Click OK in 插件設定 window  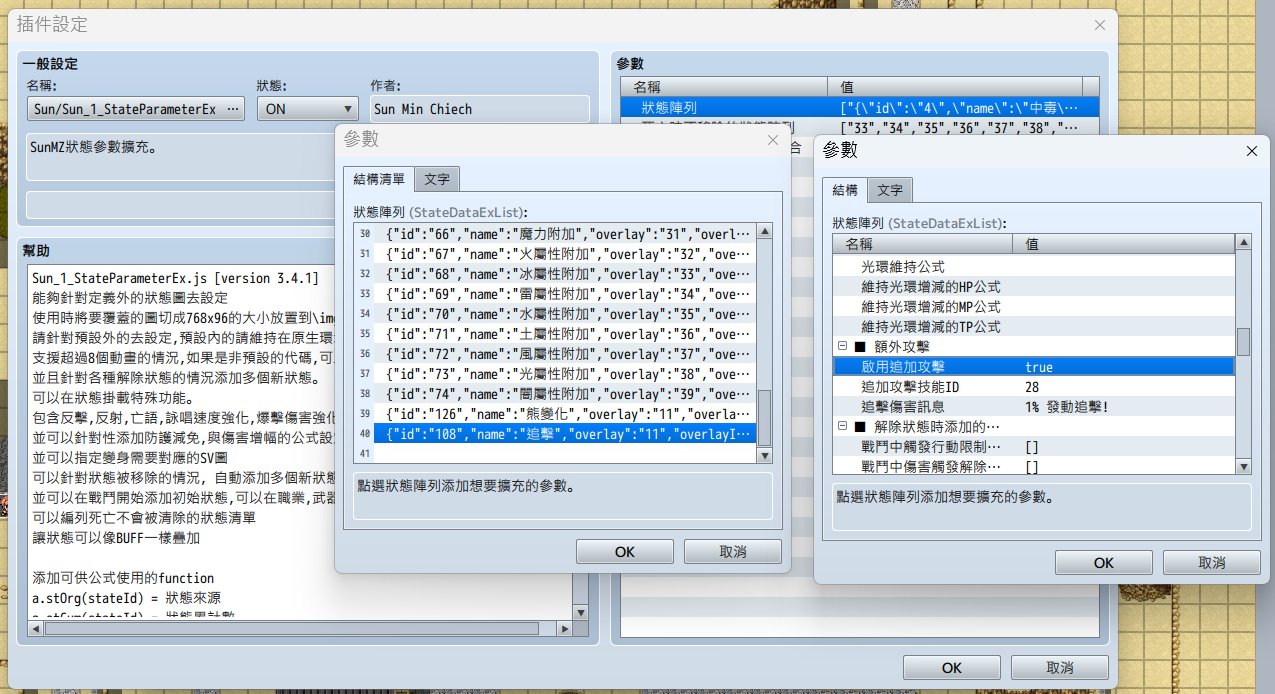click(x=952, y=667)
